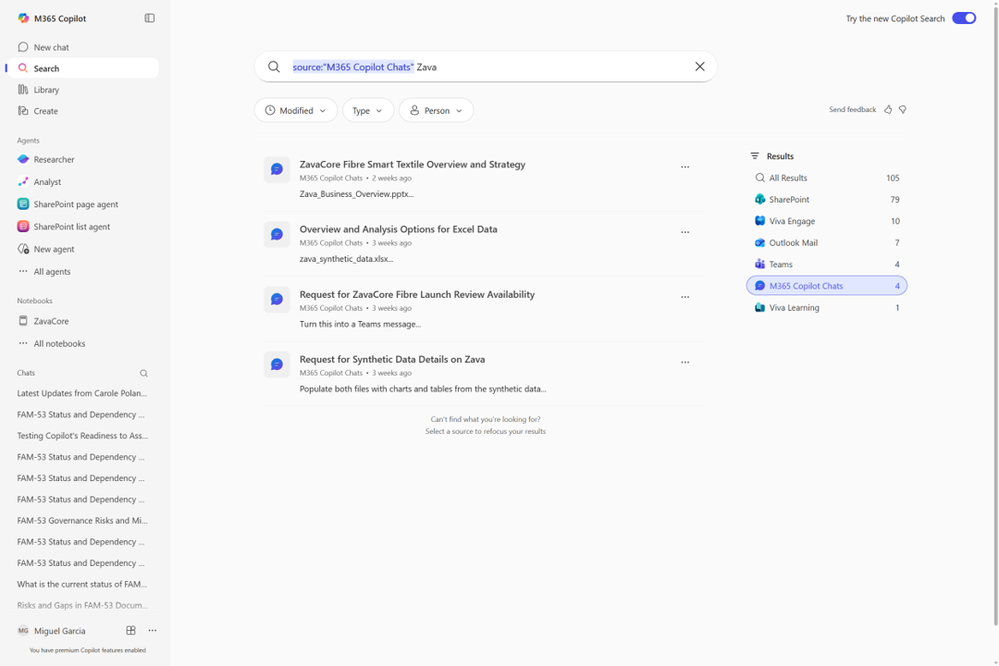
Task: Give thumbs up feedback on results
Action: (x=888, y=109)
